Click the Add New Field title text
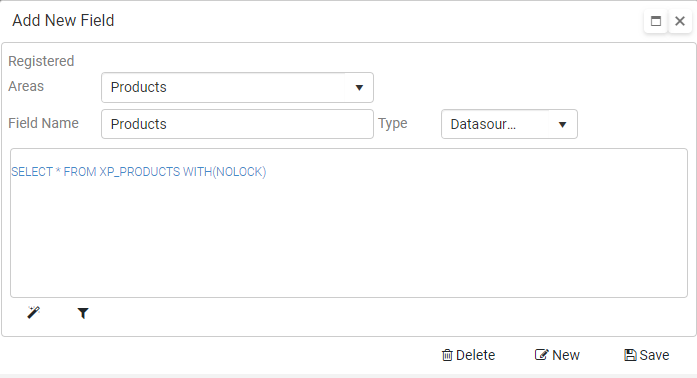Screen dimensions: 697x378 63,20
